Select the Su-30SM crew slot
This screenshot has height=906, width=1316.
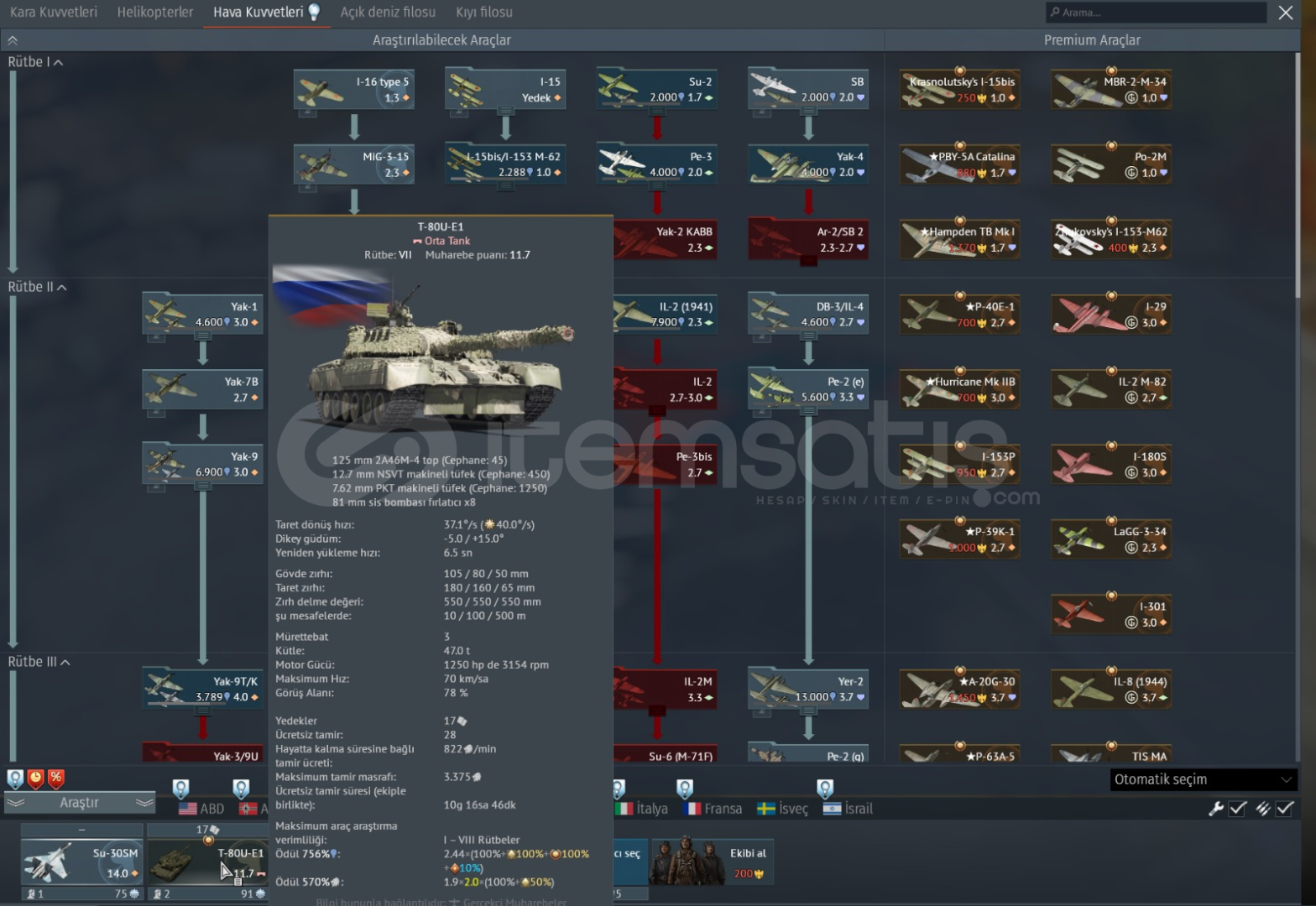81,863
